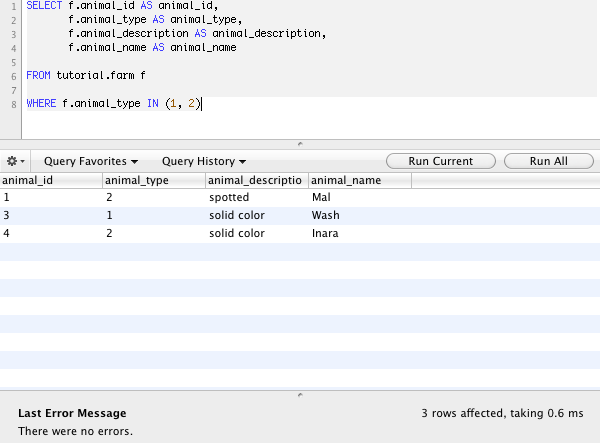Click 'tutorial.farm' in the FROM line

point(95,75)
